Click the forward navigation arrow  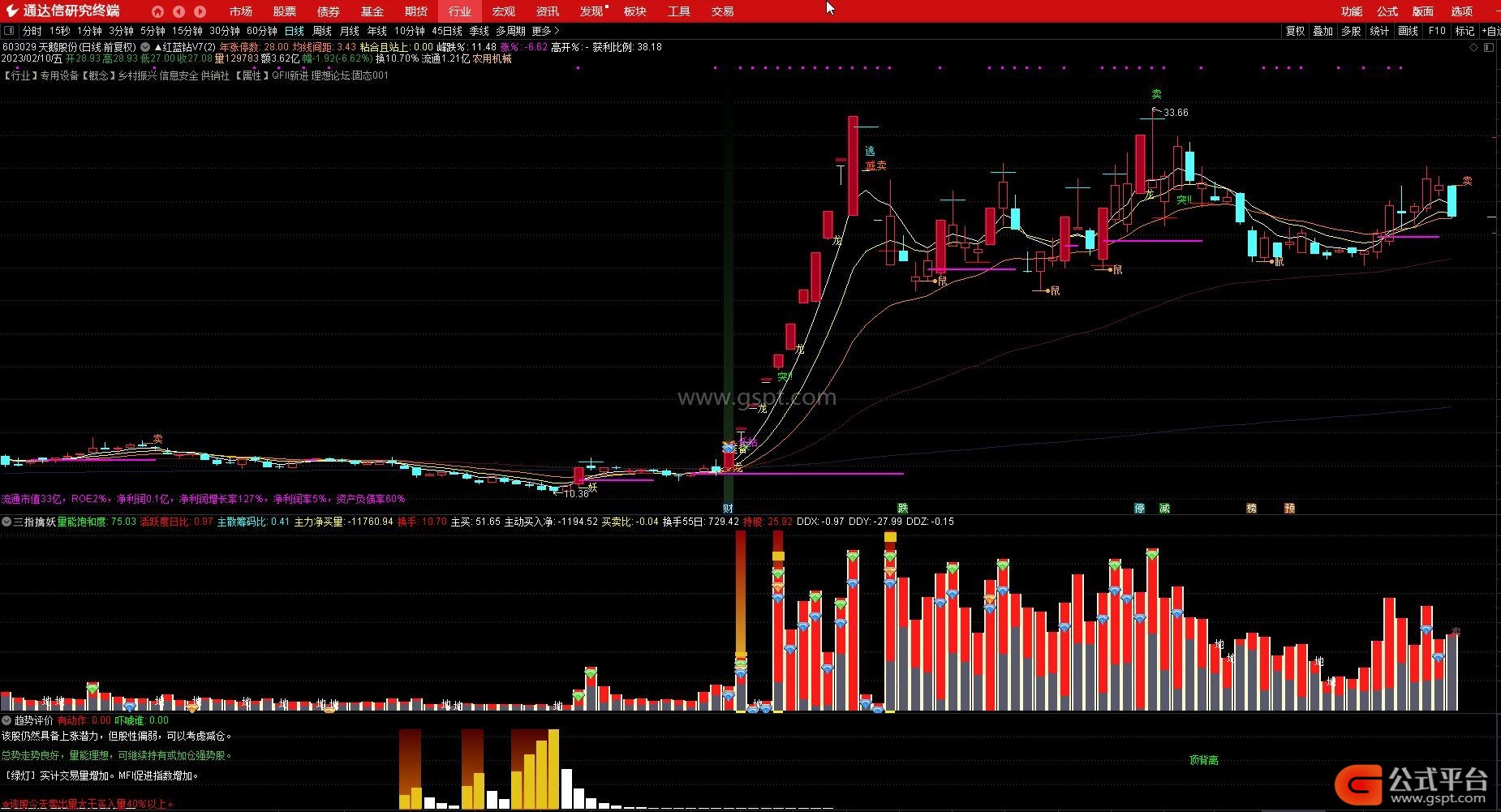[200, 11]
